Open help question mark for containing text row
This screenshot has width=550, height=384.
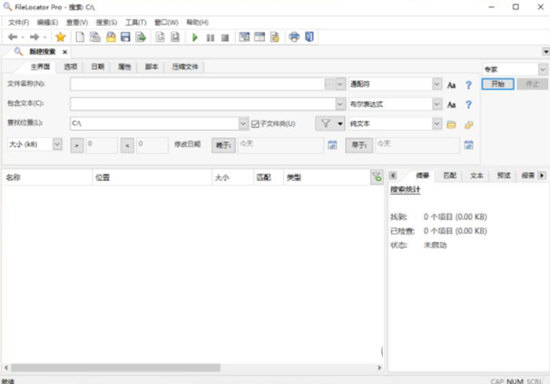[x=469, y=105]
